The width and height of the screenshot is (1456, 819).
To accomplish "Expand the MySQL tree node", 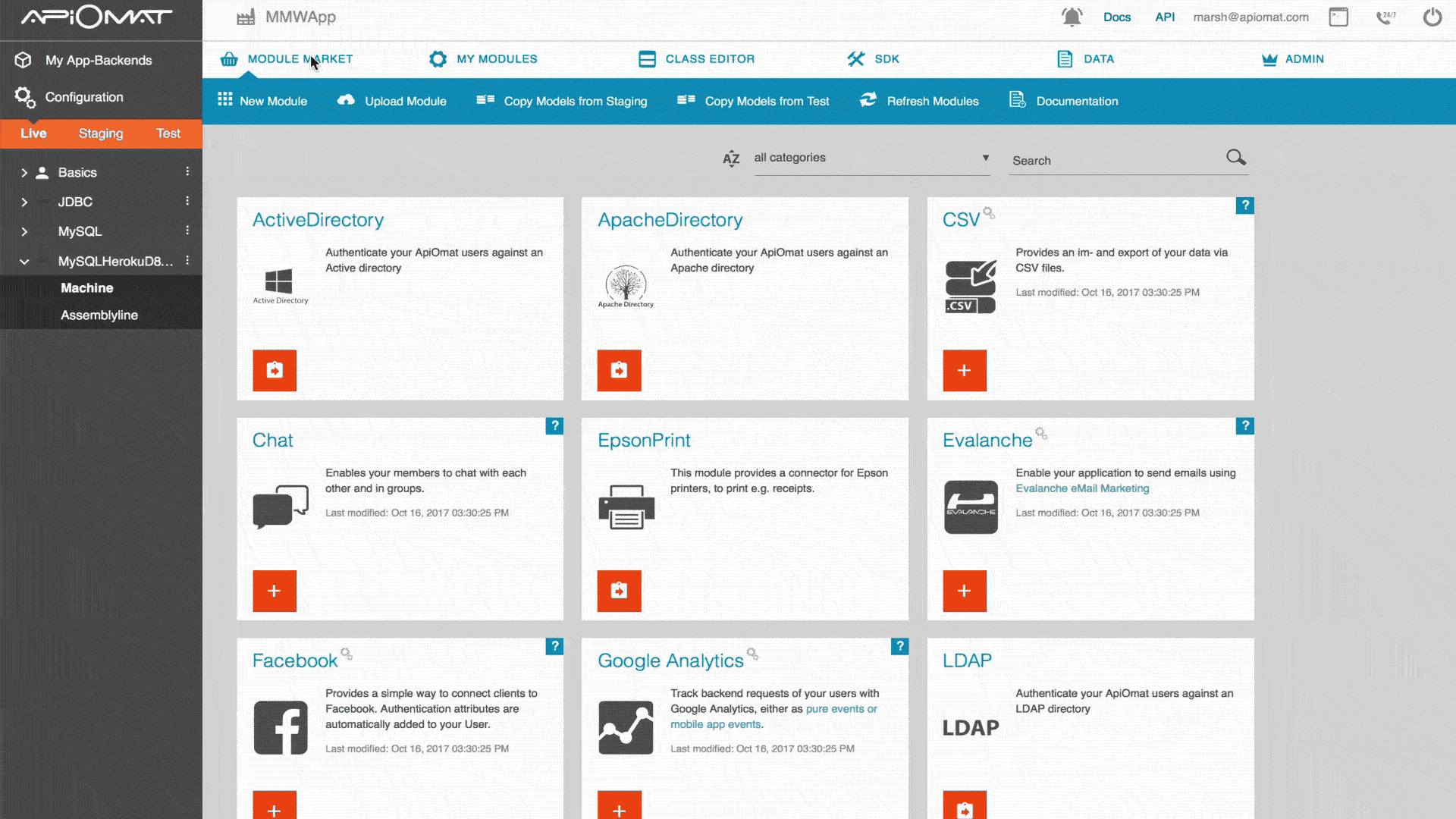I will pyautogui.click(x=24, y=232).
